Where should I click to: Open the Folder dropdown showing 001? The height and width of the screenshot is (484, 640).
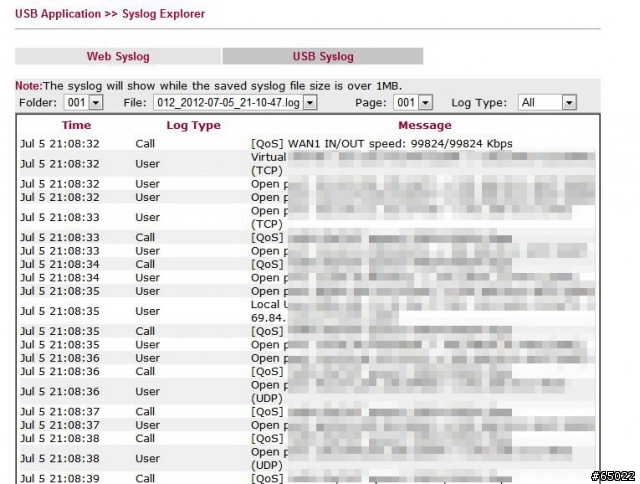(83, 102)
